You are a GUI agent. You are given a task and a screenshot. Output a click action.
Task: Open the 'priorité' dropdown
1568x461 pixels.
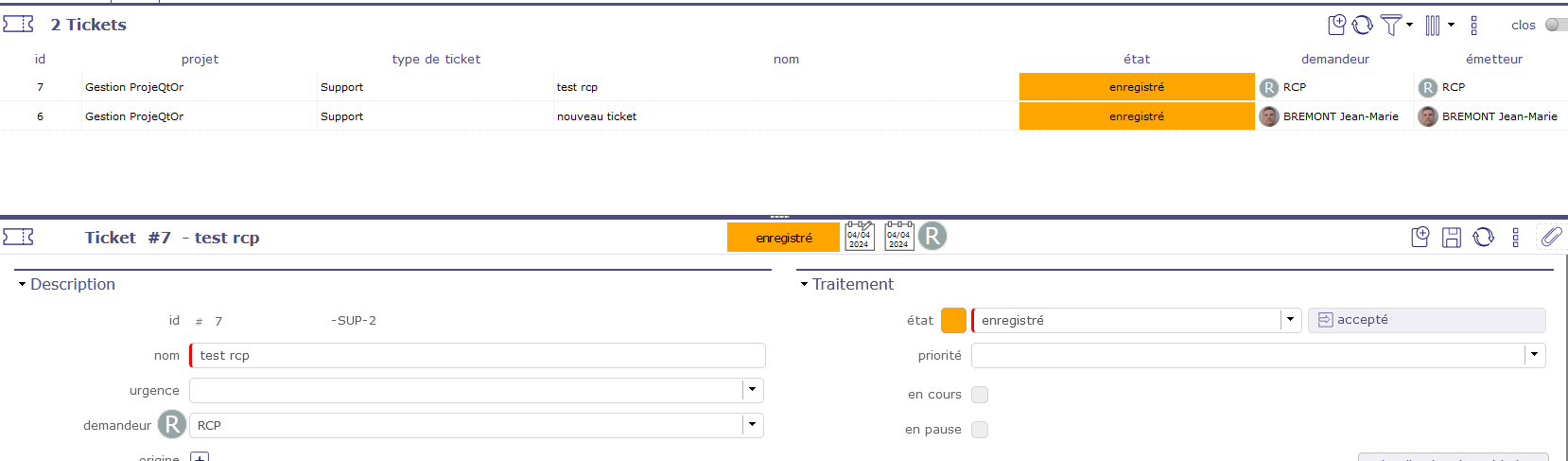click(x=1534, y=355)
